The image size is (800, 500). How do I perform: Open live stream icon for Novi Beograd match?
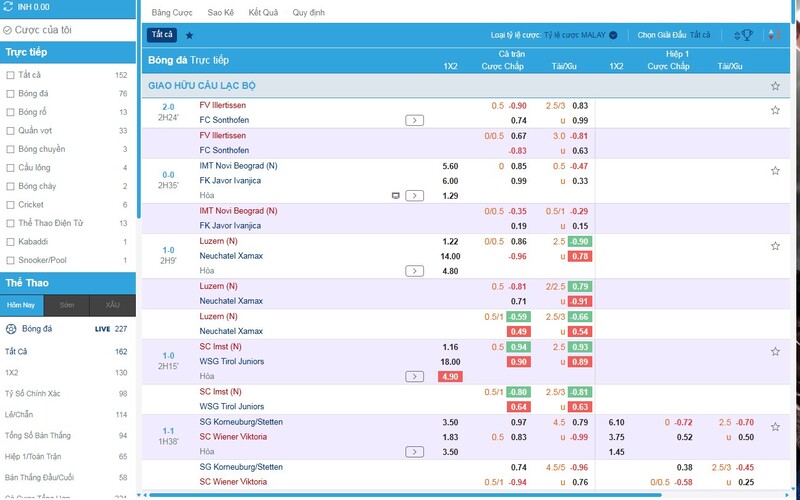point(395,195)
